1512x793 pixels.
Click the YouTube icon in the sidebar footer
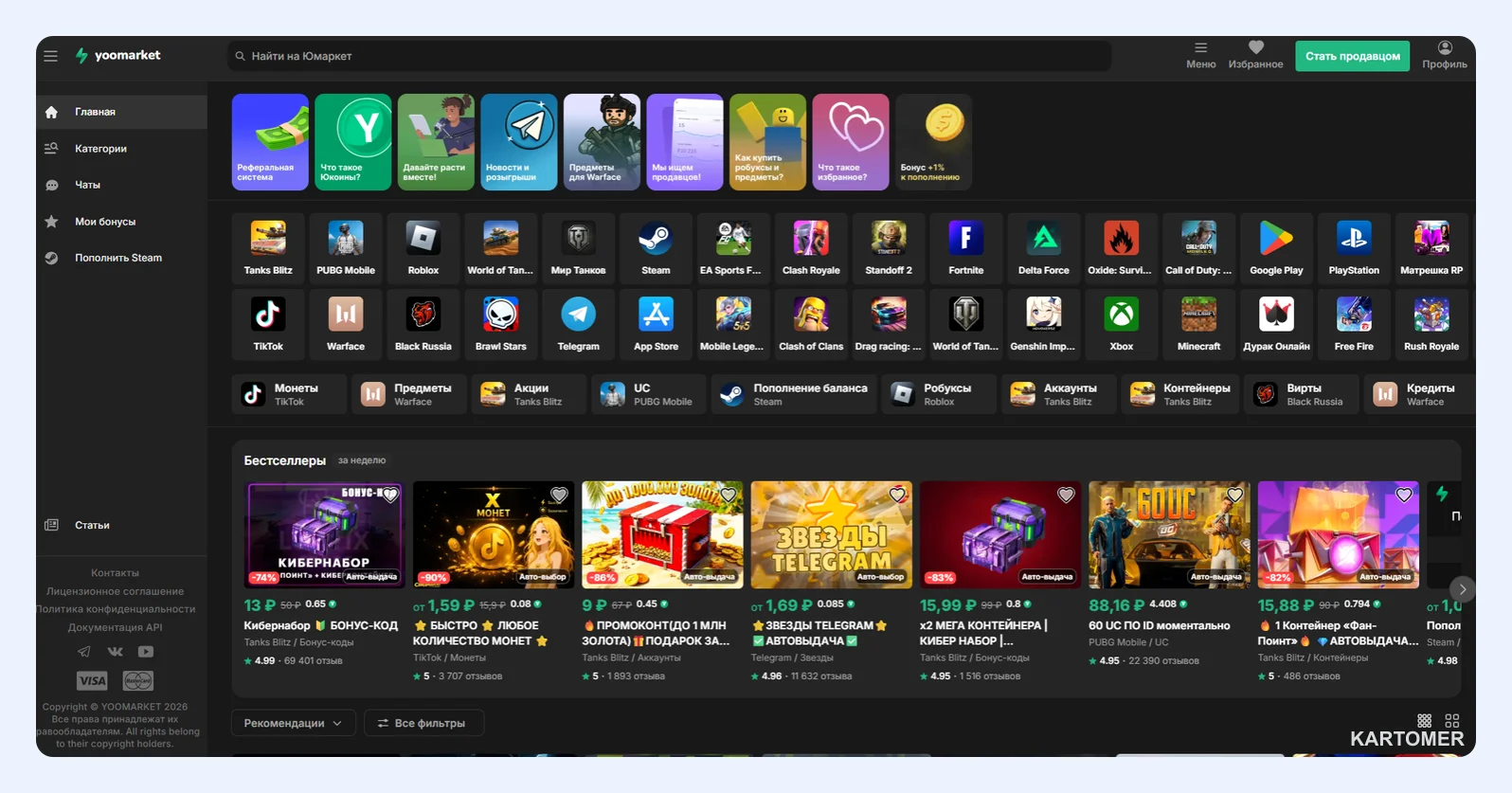coord(146,652)
